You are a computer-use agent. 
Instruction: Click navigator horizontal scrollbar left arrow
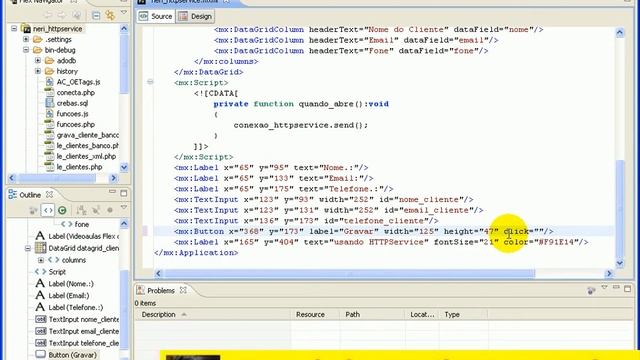(x=11, y=178)
